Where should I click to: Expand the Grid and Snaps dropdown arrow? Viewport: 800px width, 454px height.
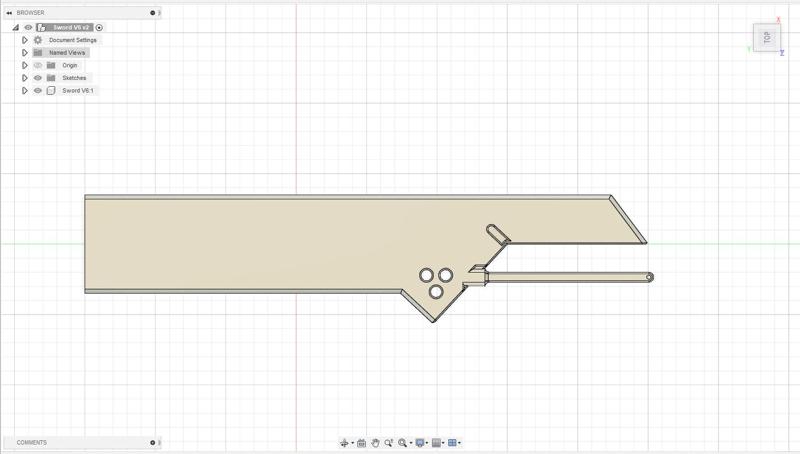pyautogui.click(x=443, y=442)
